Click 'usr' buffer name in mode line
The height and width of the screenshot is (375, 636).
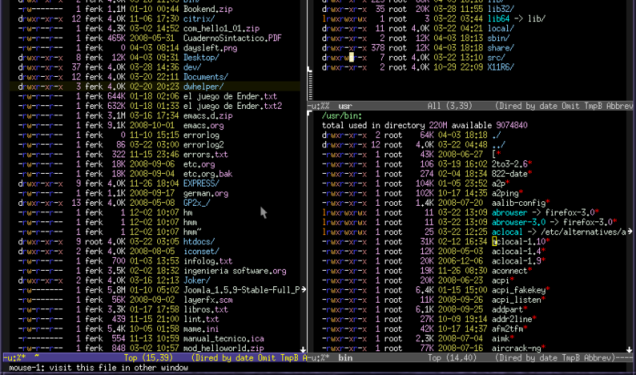click(x=345, y=106)
